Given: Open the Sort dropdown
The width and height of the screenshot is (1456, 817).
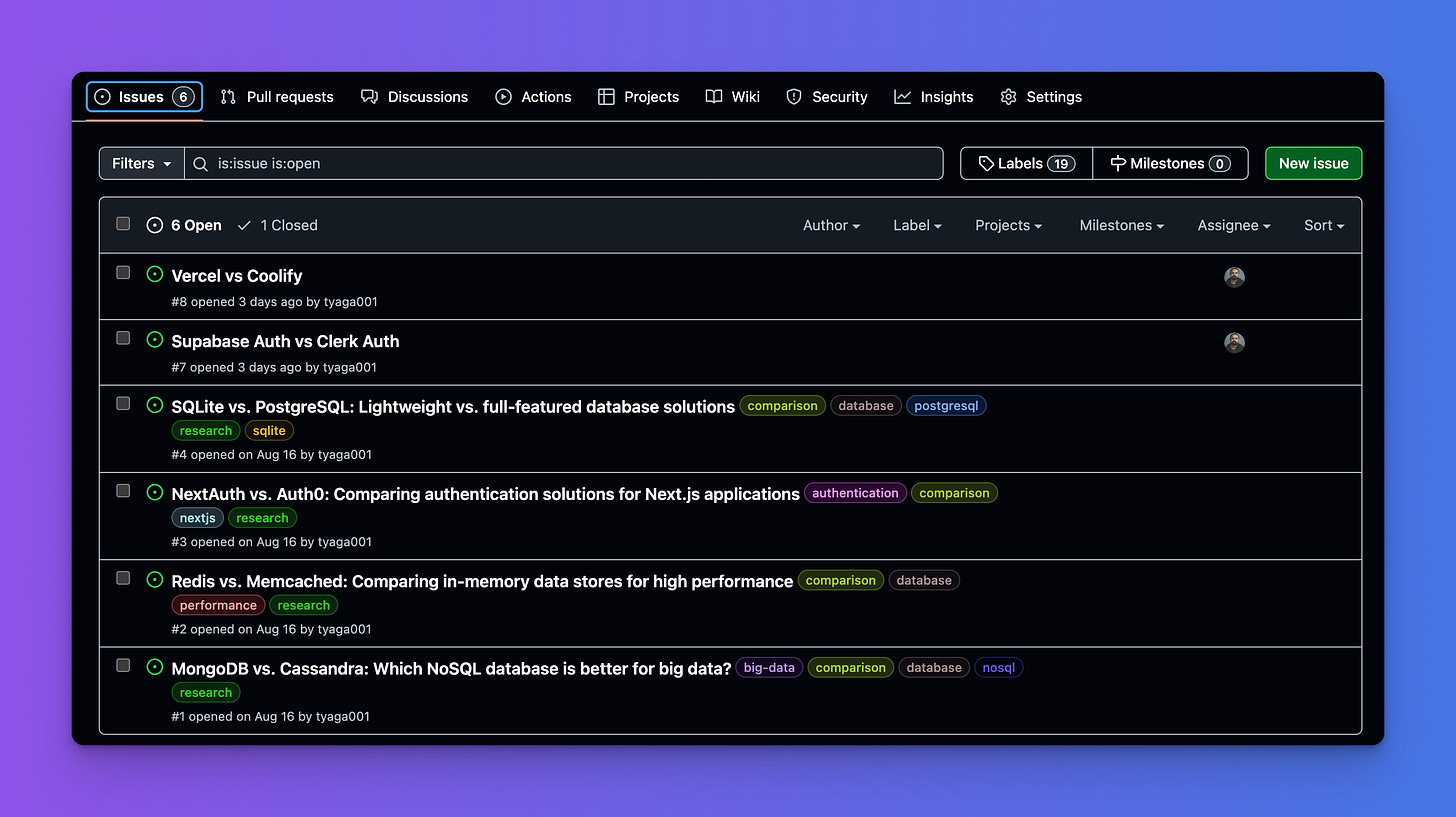Looking at the screenshot, I should click(1324, 225).
